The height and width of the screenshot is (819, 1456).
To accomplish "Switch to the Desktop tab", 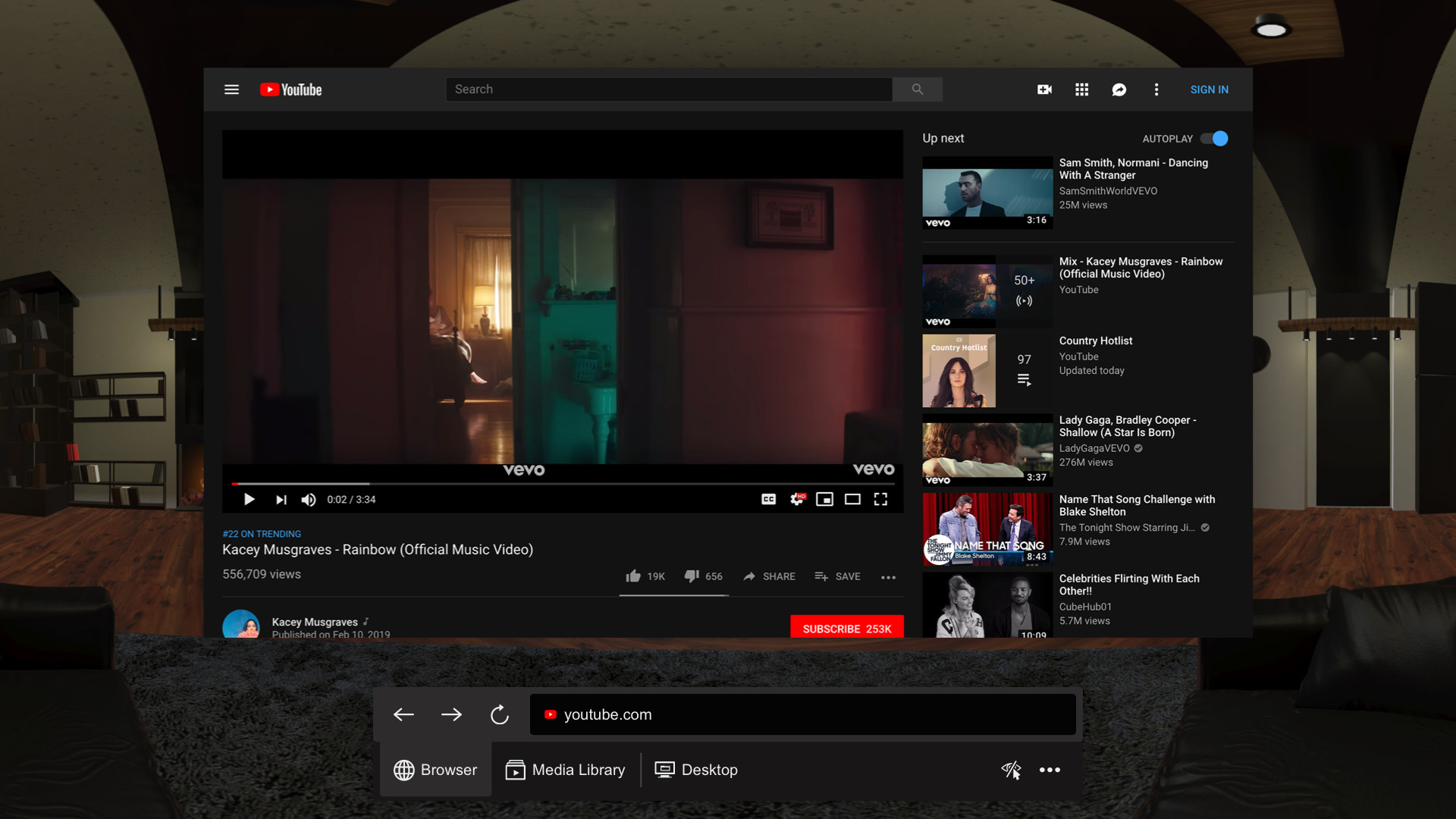I will pos(696,770).
